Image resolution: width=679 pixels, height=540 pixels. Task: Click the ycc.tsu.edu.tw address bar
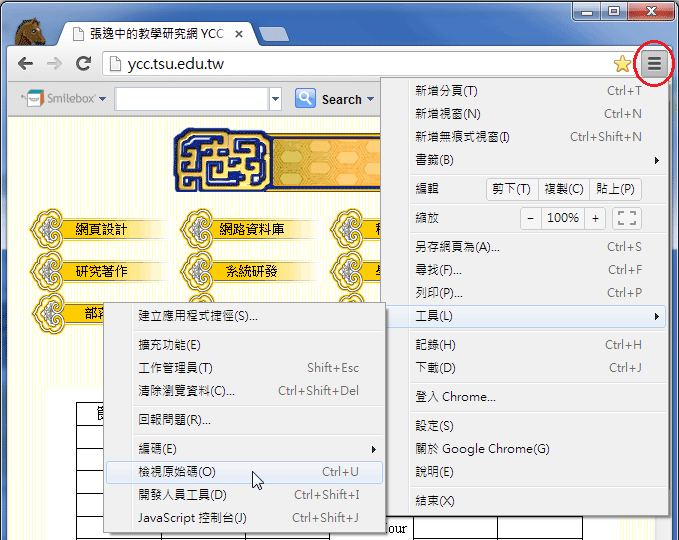(x=360, y=64)
